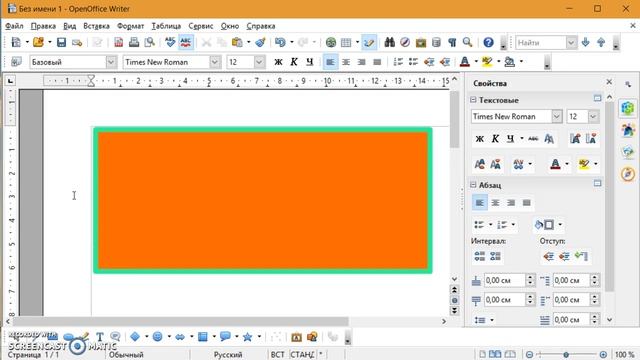Increase indent in Отступ section

click(549, 256)
